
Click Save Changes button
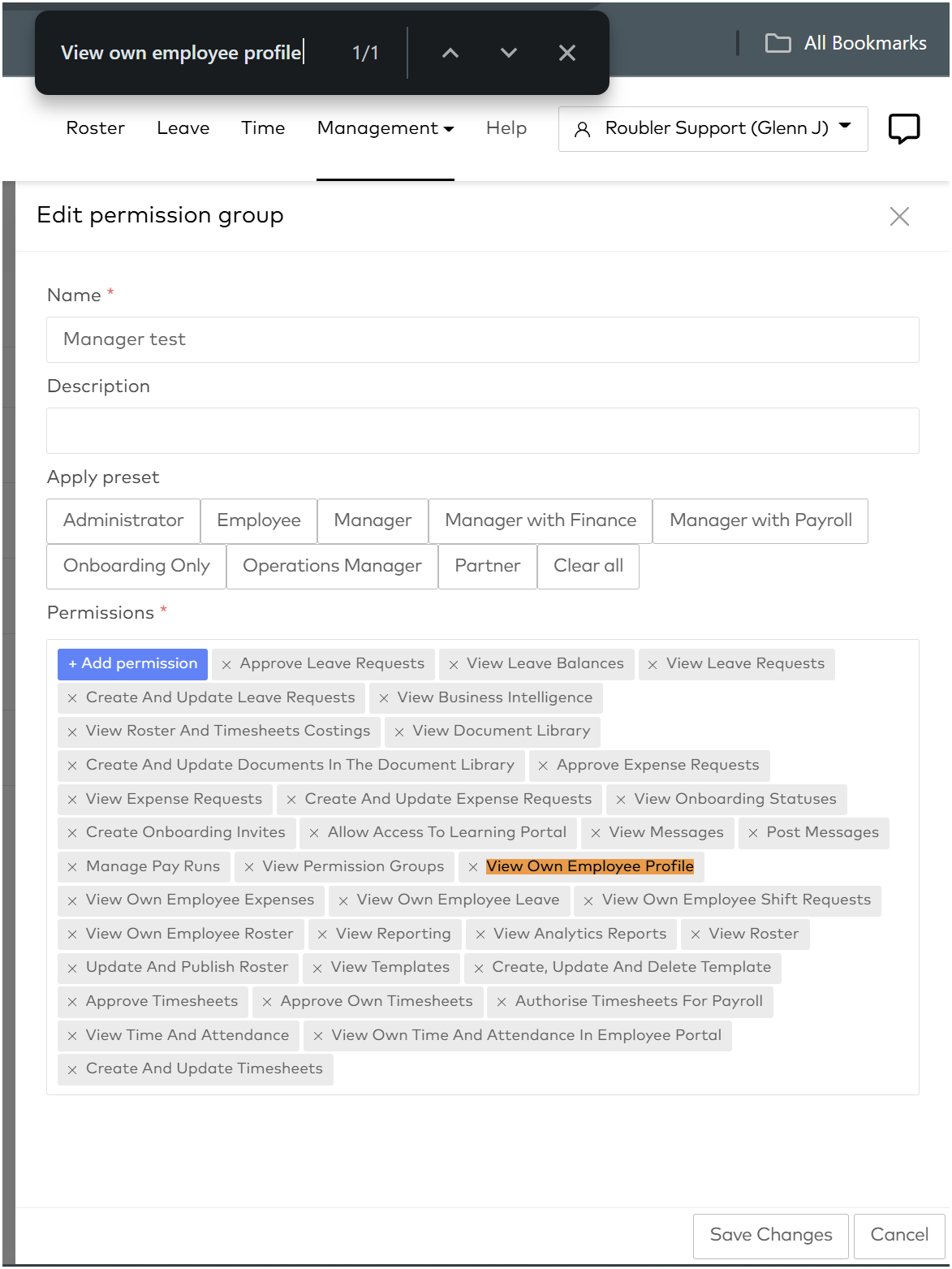tap(770, 1235)
